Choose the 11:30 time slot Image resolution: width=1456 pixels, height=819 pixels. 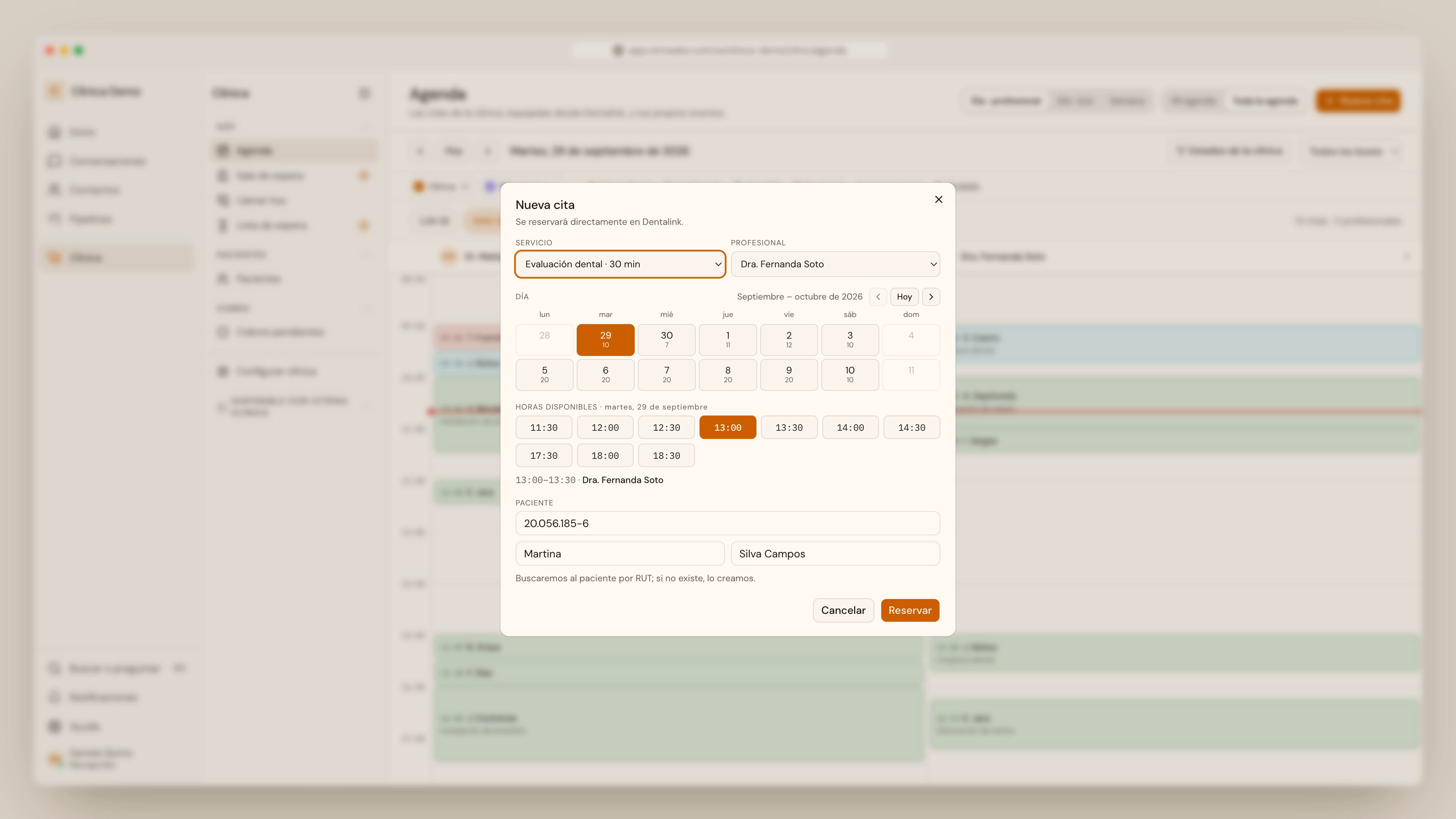(x=544, y=427)
